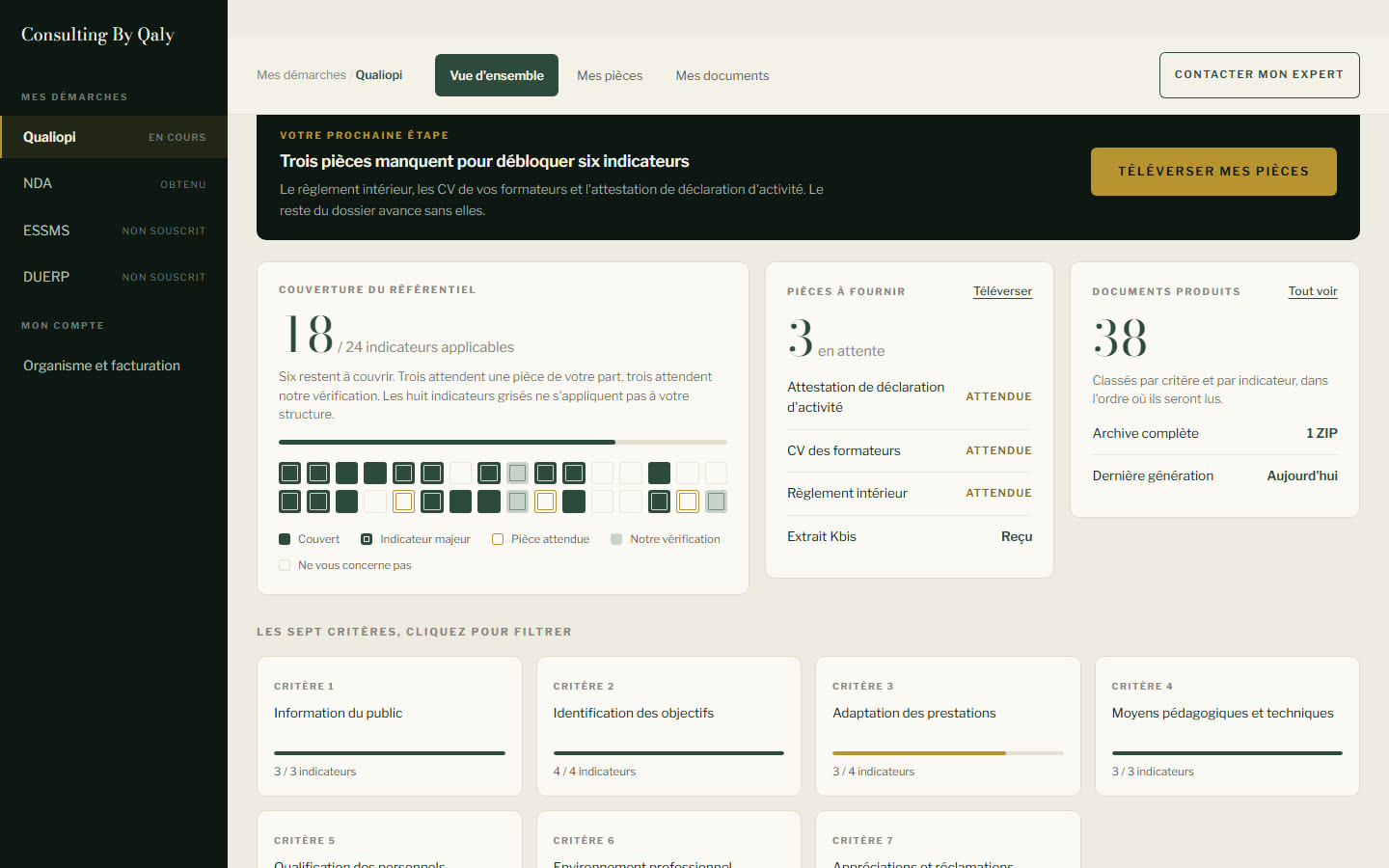Viewport: 1389px width, 868px height.
Task: Click the 4 / 4 indicateurs text
Action: 594,772
